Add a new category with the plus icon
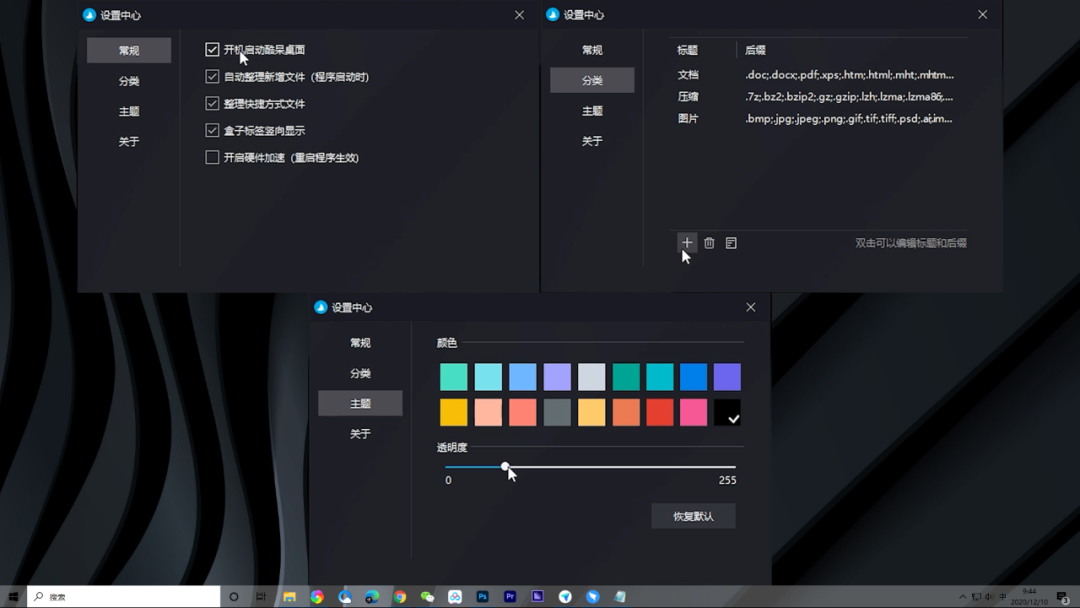This screenshot has height=608, width=1080. coord(687,242)
